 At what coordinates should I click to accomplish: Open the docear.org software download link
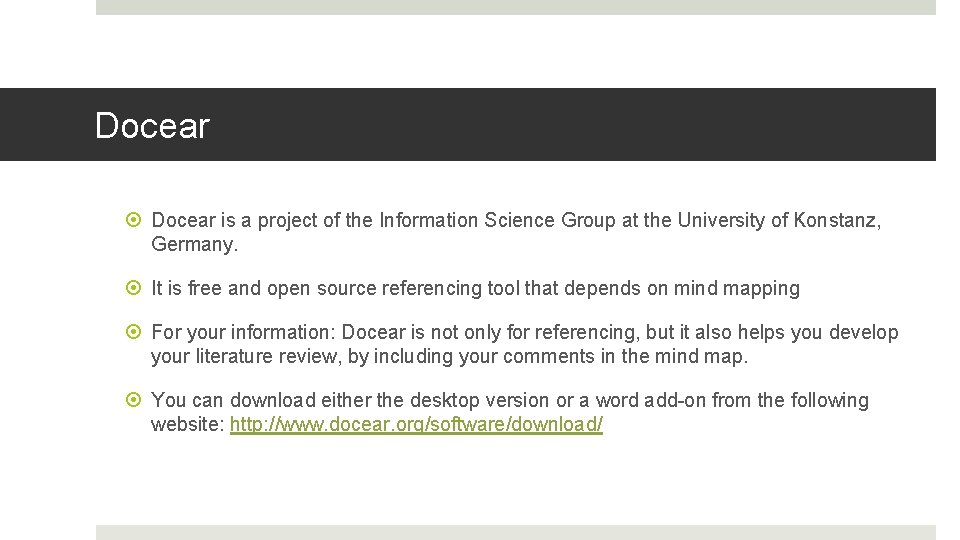pyautogui.click(x=416, y=424)
